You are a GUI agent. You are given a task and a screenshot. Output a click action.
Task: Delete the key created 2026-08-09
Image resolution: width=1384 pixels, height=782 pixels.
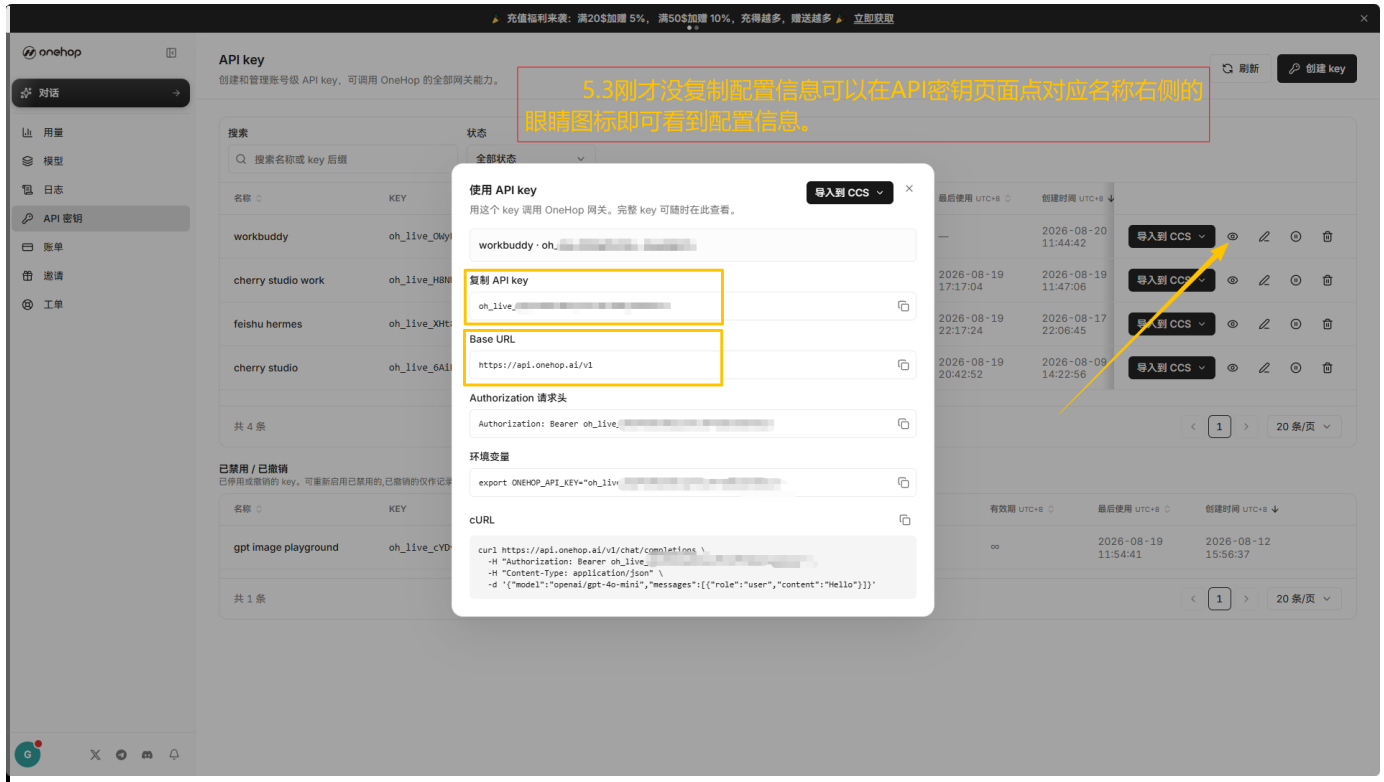1327,368
